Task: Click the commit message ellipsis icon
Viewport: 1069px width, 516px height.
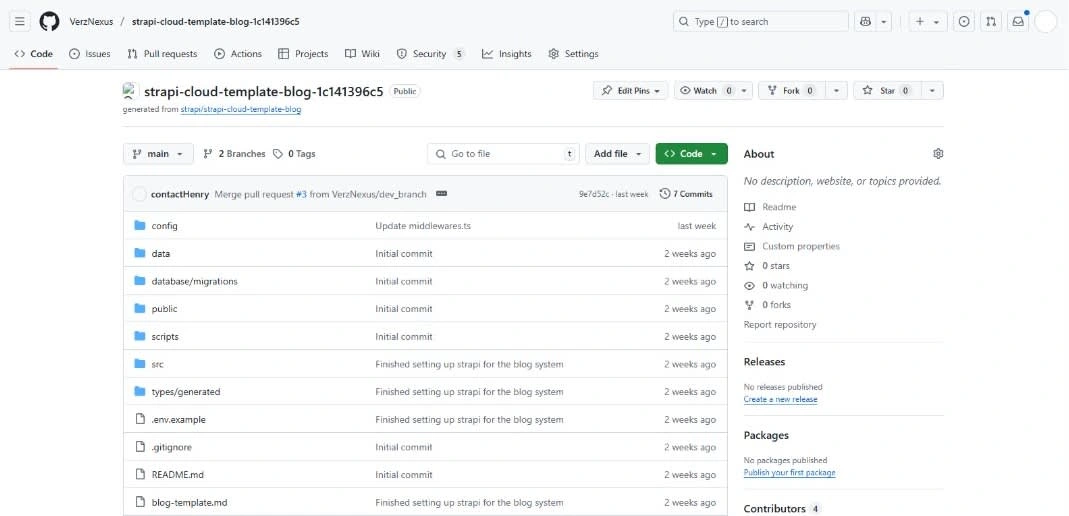Action: 441,194
